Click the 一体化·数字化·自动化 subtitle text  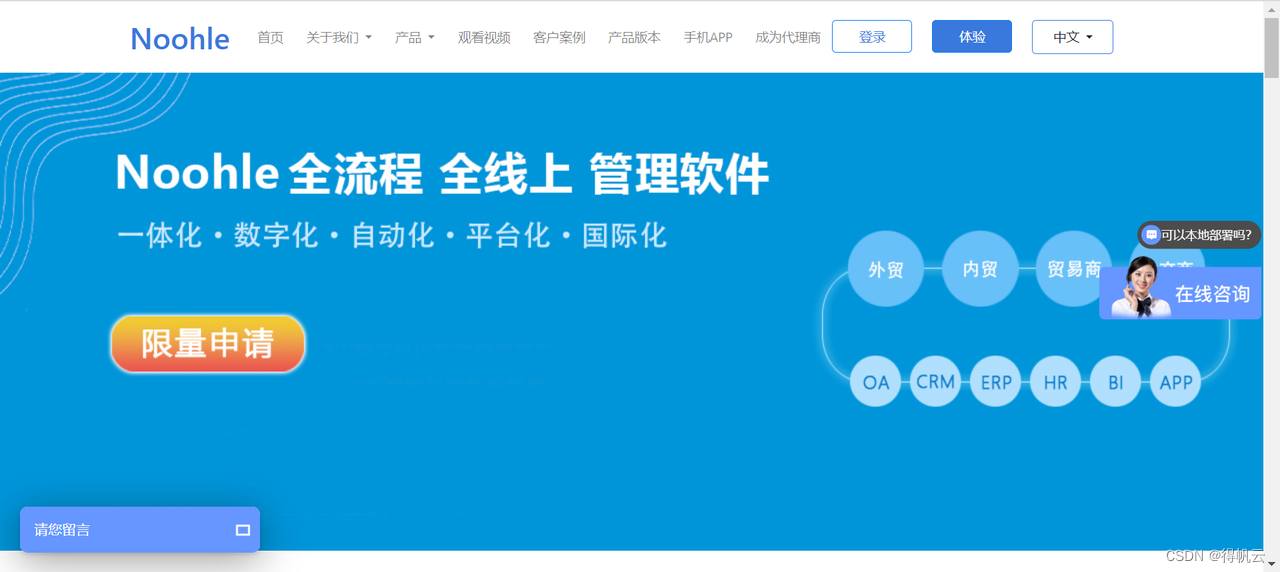[391, 236]
